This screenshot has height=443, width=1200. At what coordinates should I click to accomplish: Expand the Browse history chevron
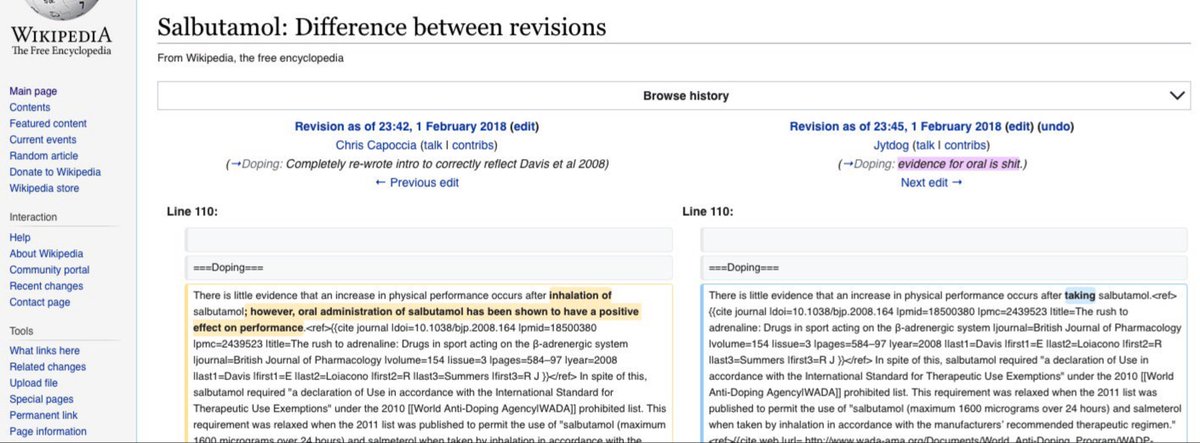coord(1176,96)
